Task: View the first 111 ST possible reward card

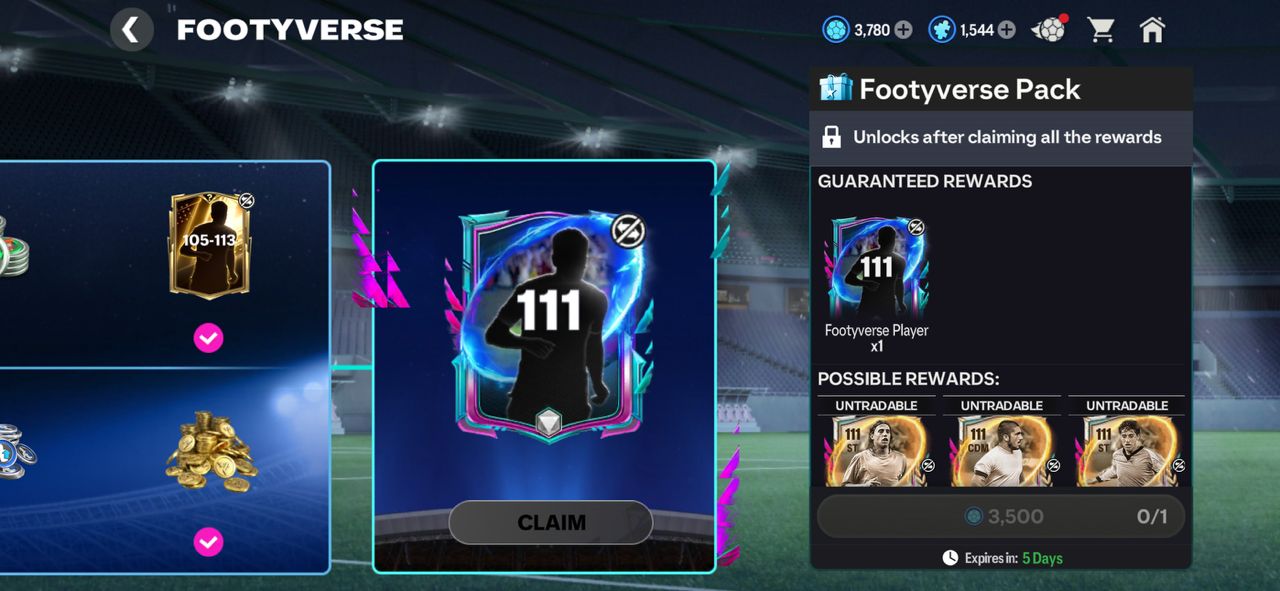Action: (x=877, y=451)
